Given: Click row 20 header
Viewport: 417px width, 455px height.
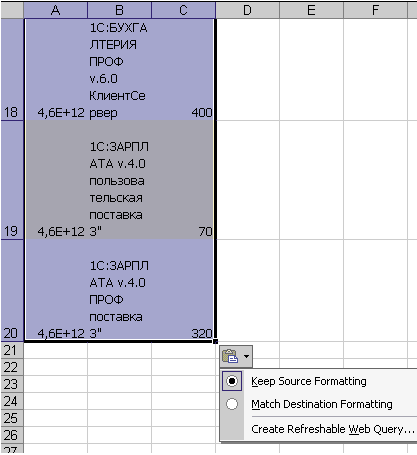Looking at the screenshot, I should point(12,290).
